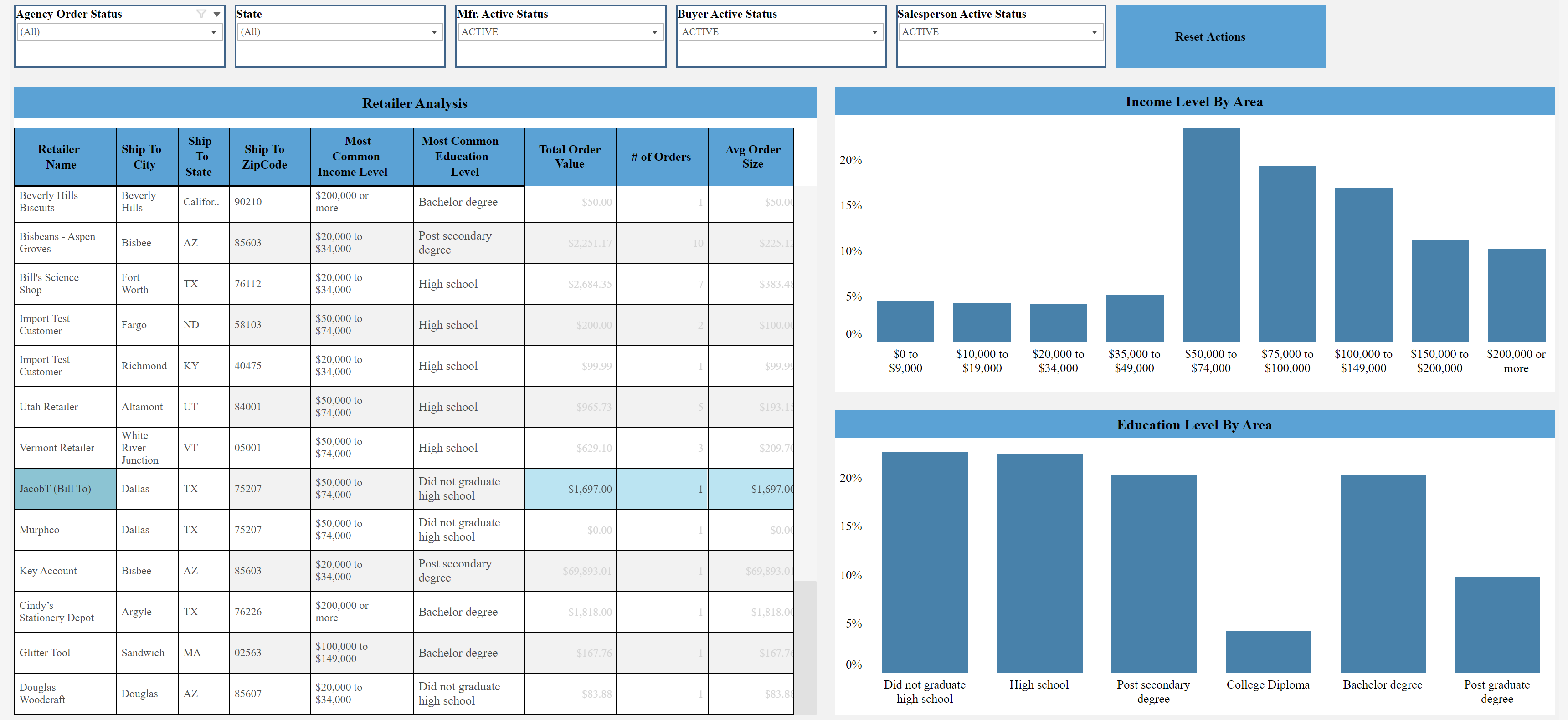1568x720 pixels.
Task: Expand the Agency Order Status (All) dropdown
Action: [119, 32]
